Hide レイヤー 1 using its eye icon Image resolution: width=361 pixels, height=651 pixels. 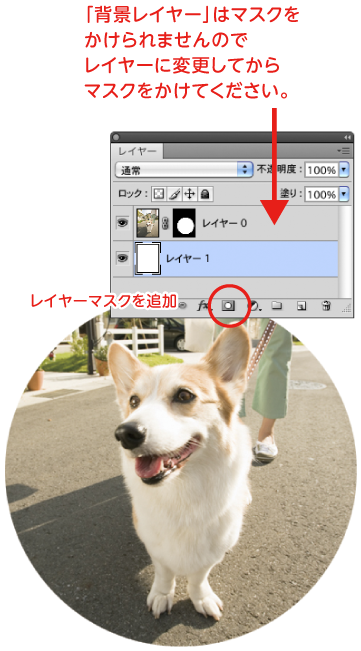122,258
